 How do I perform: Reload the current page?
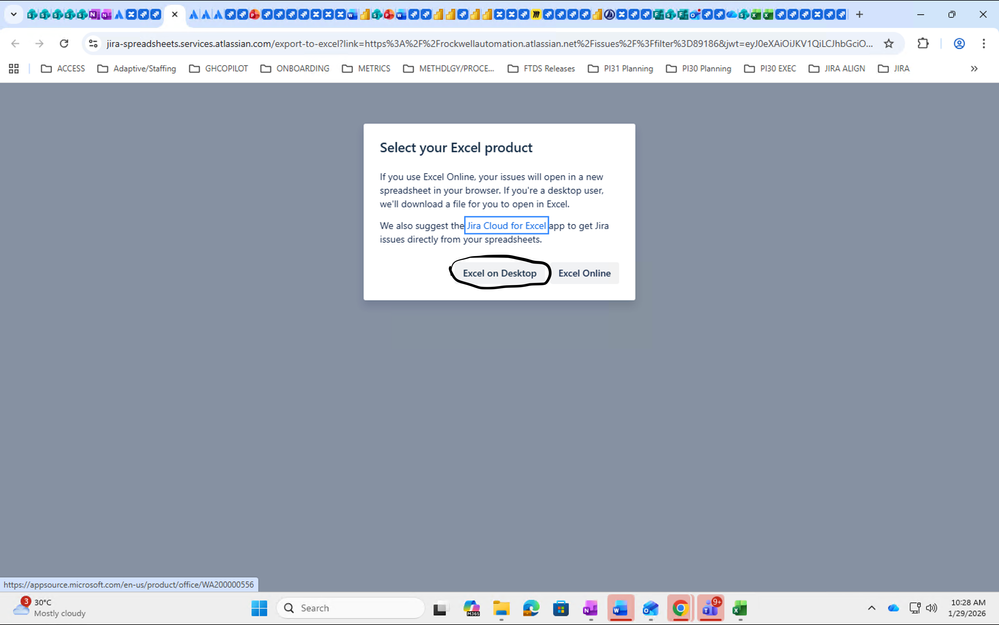tap(64, 43)
